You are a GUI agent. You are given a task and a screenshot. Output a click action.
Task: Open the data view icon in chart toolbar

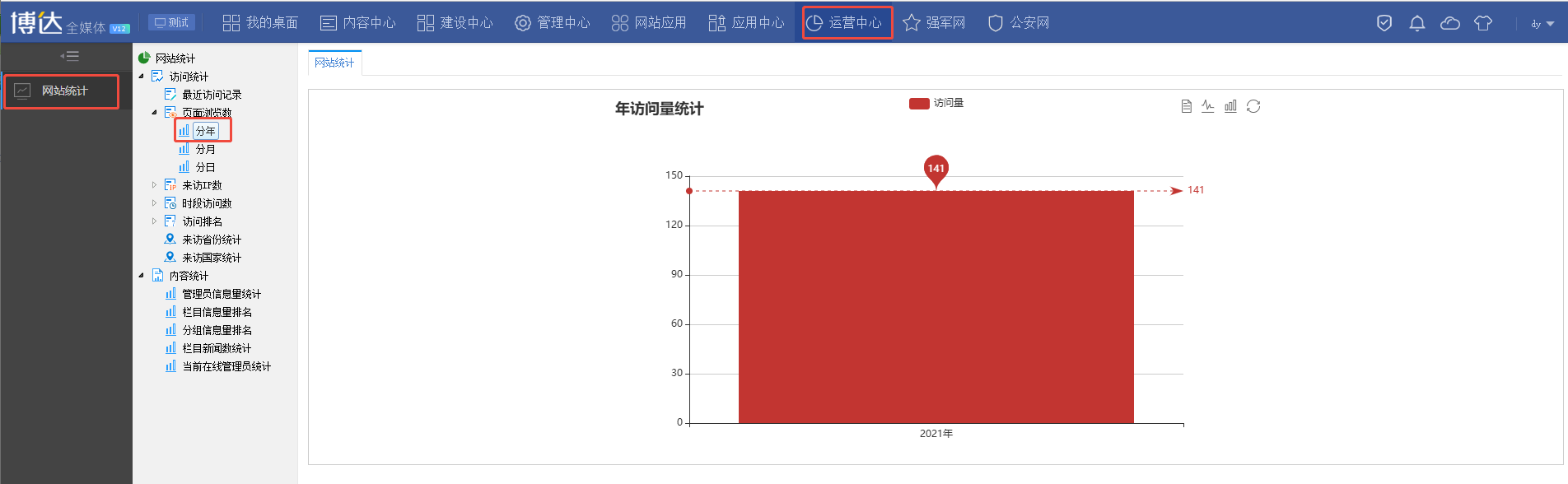click(x=1186, y=106)
